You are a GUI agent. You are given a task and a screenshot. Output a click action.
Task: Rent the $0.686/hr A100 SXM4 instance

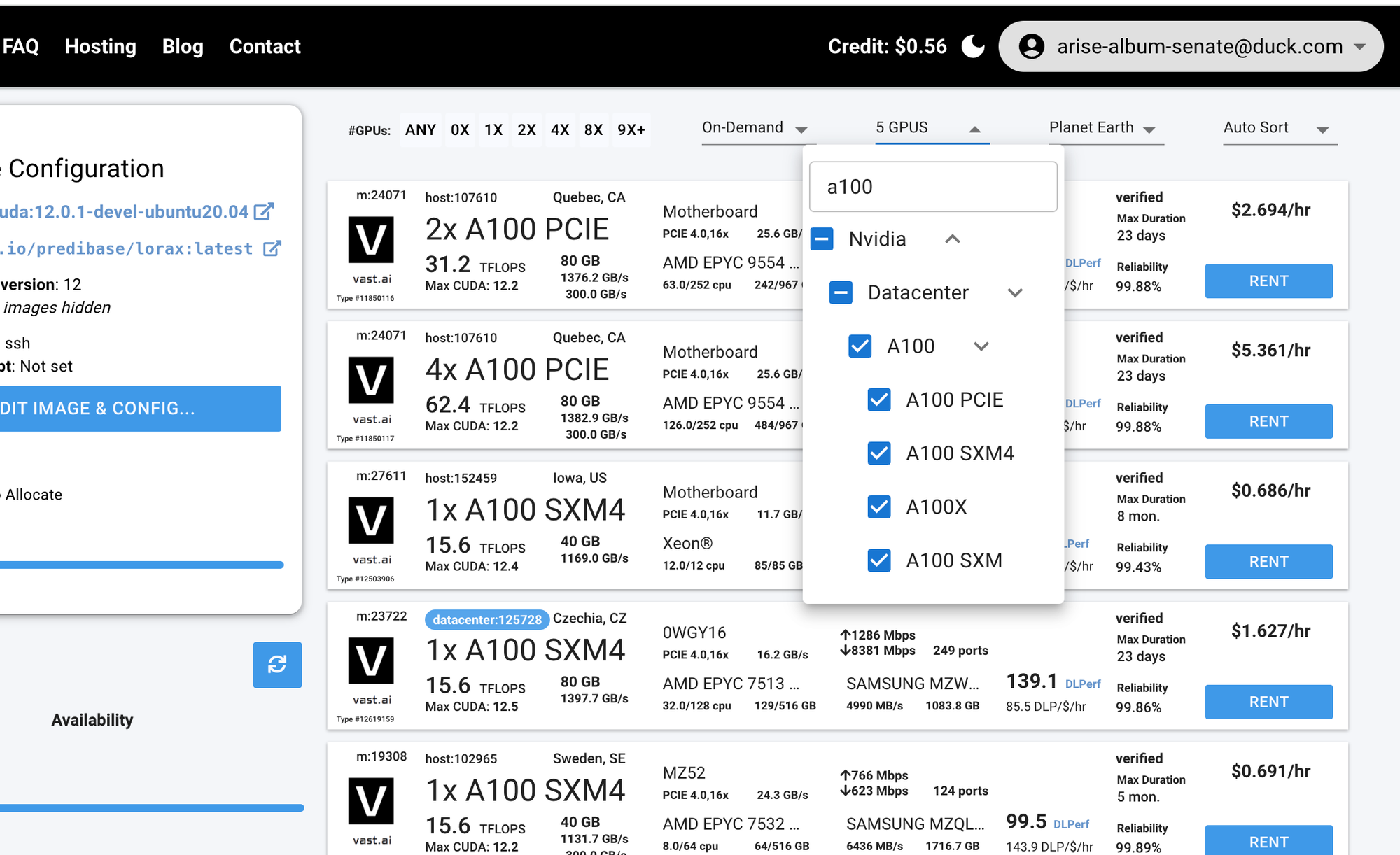coord(1268,561)
